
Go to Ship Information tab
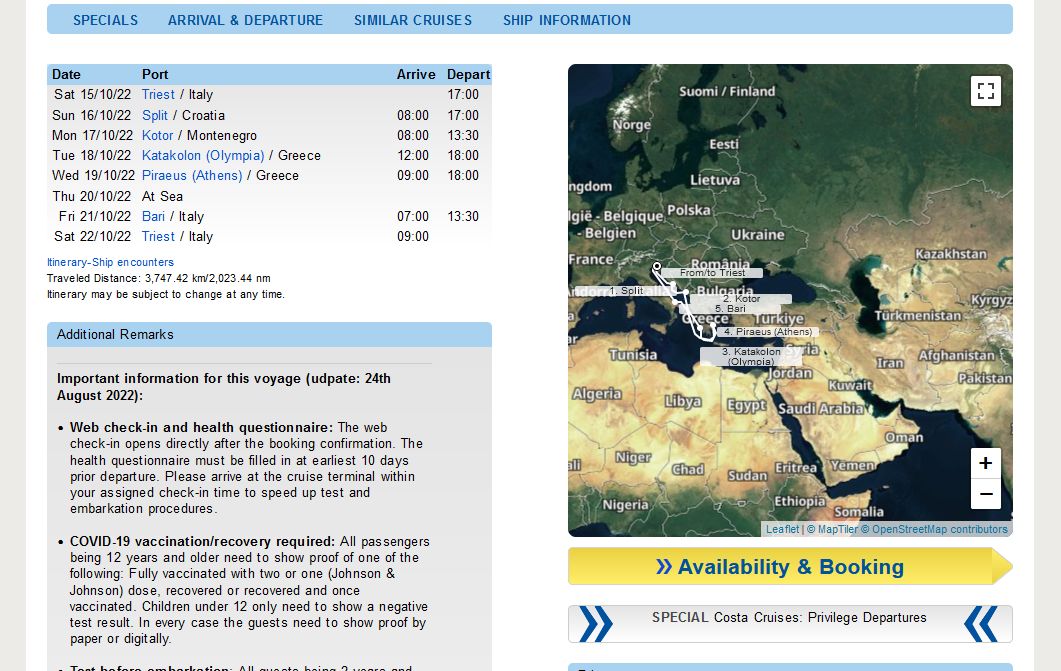coord(567,20)
